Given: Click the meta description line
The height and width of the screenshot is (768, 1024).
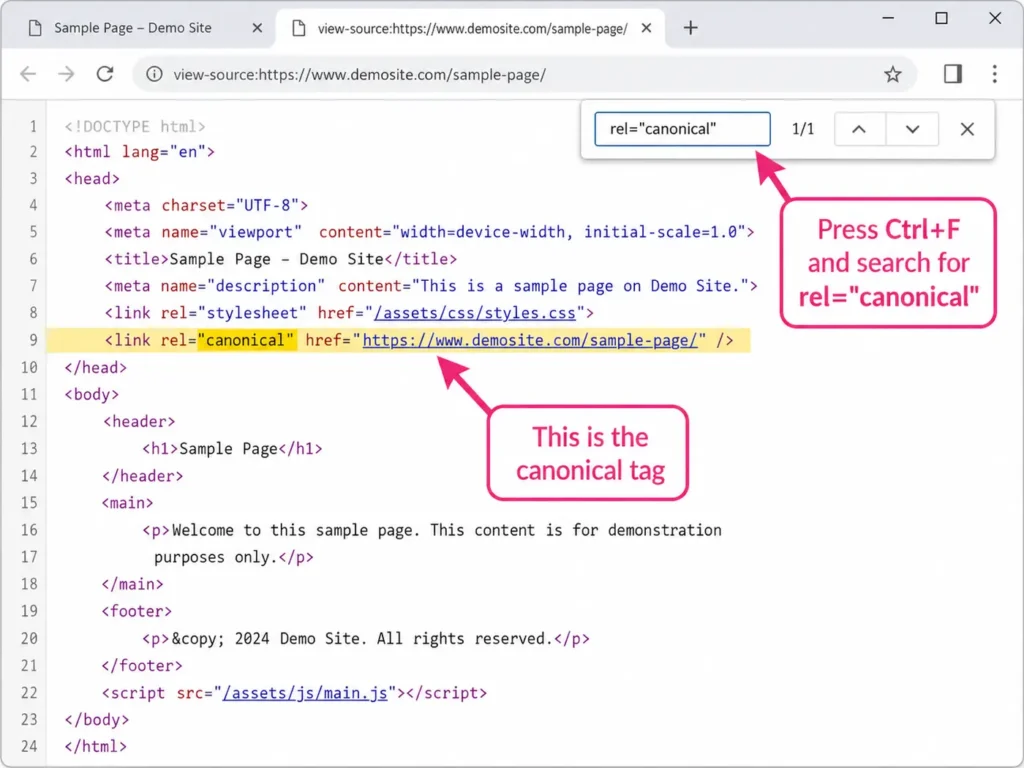Looking at the screenshot, I should click(431, 286).
